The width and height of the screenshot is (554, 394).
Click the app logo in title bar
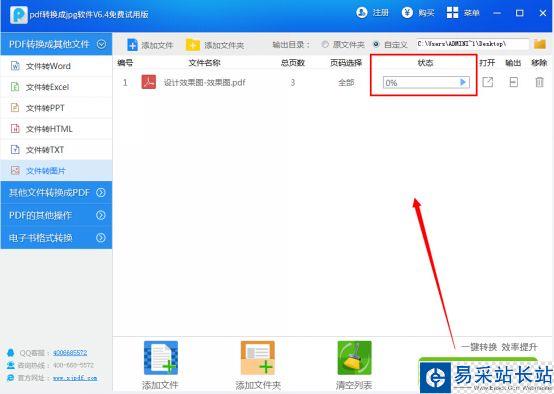tap(19, 15)
